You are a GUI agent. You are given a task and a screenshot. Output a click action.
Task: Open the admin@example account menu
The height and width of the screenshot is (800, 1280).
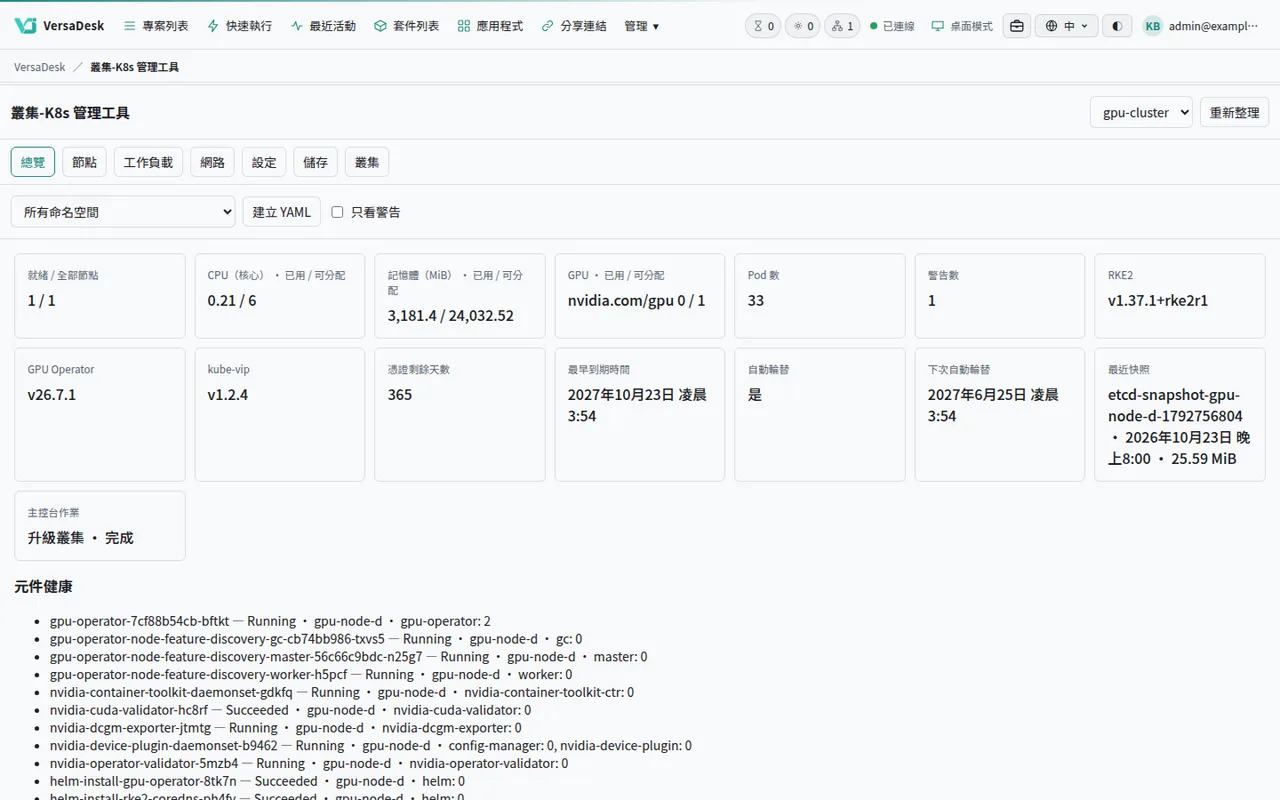click(x=1213, y=26)
